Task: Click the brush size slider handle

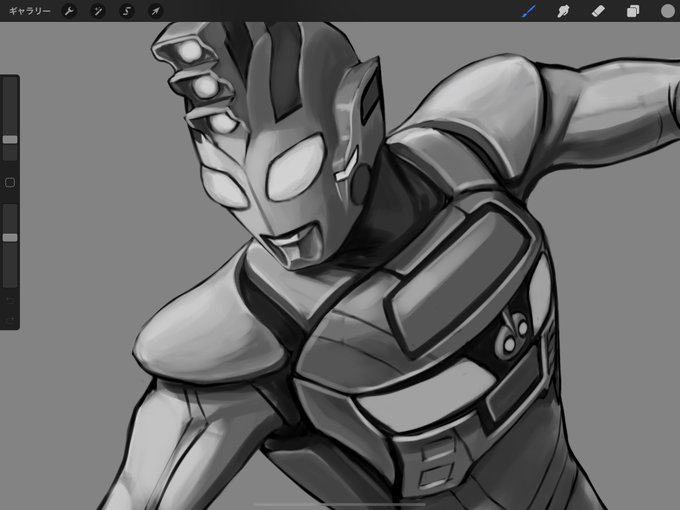Action: [10, 139]
